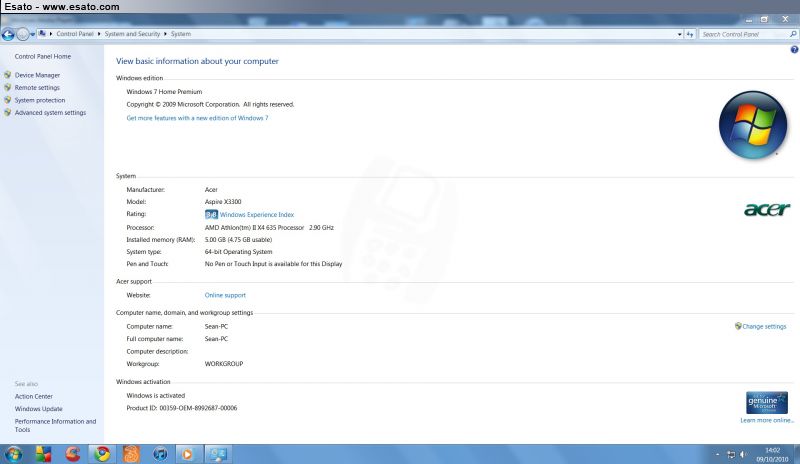Click the shield icon next to Remote settings
Screen dimensions: 800x464
tap(8, 87)
